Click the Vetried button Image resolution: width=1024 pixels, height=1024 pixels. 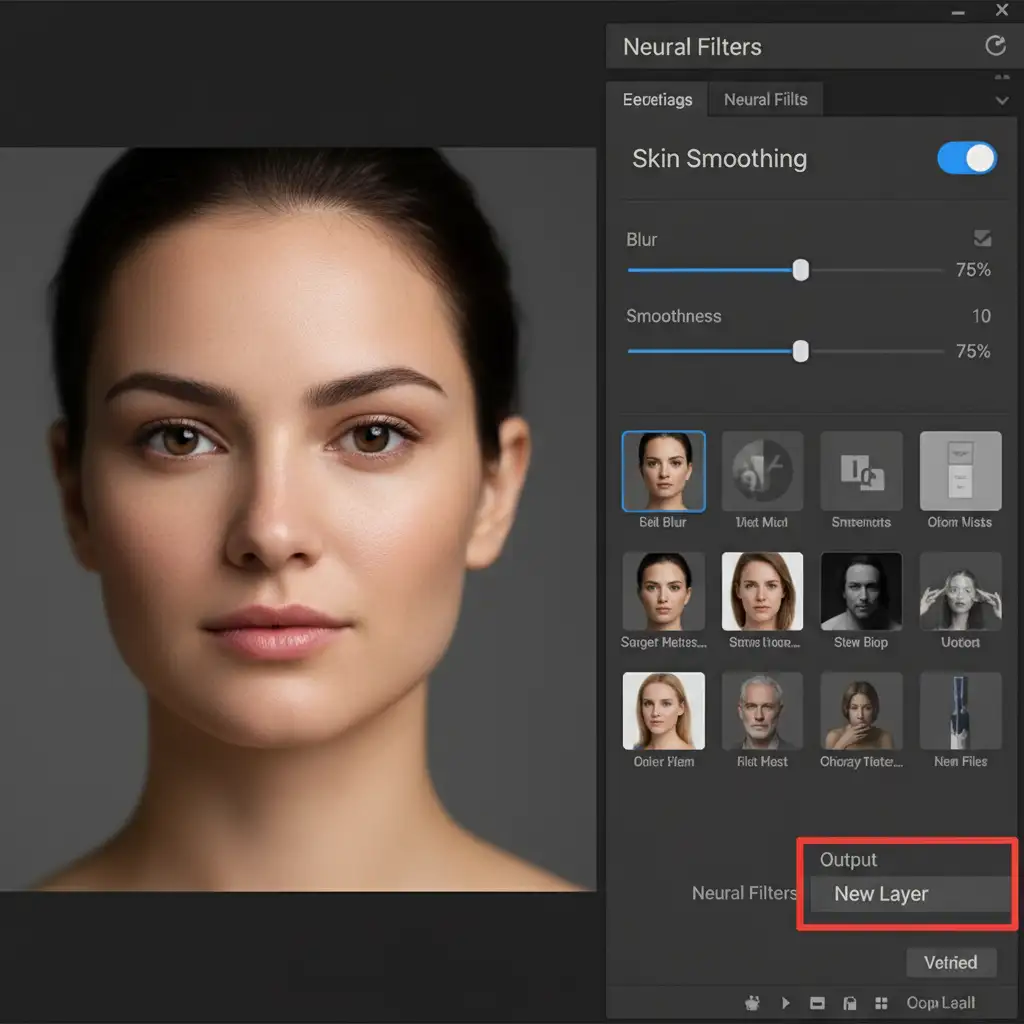pos(951,962)
